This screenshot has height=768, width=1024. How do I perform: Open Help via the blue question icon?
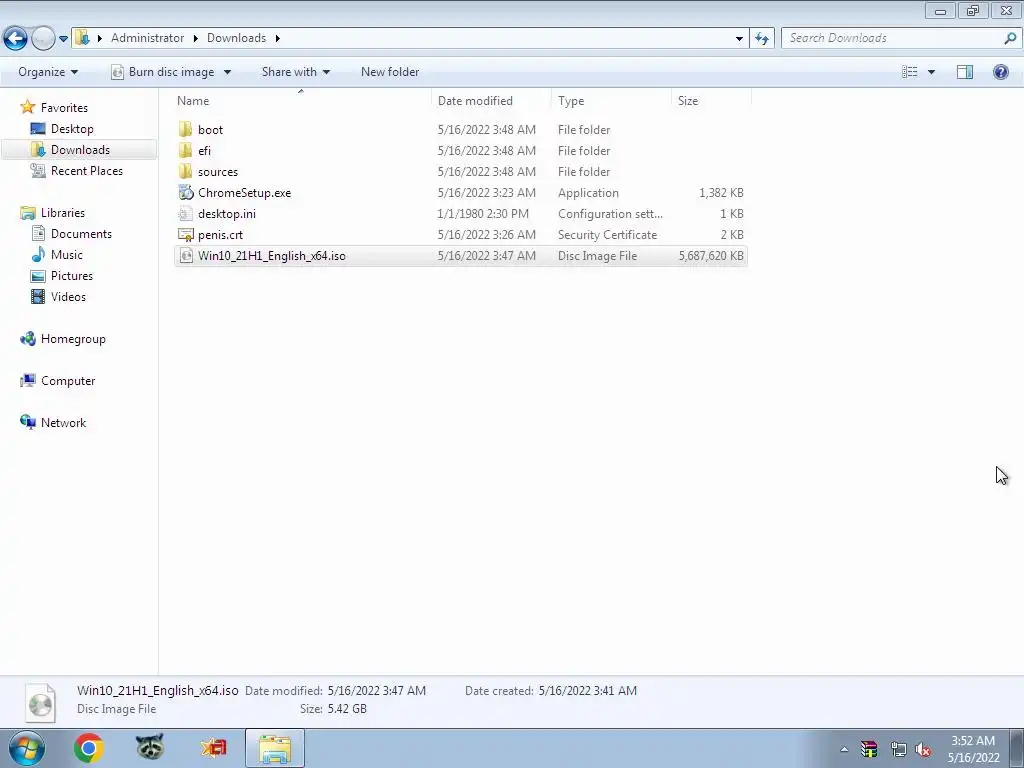(1000, 72)
